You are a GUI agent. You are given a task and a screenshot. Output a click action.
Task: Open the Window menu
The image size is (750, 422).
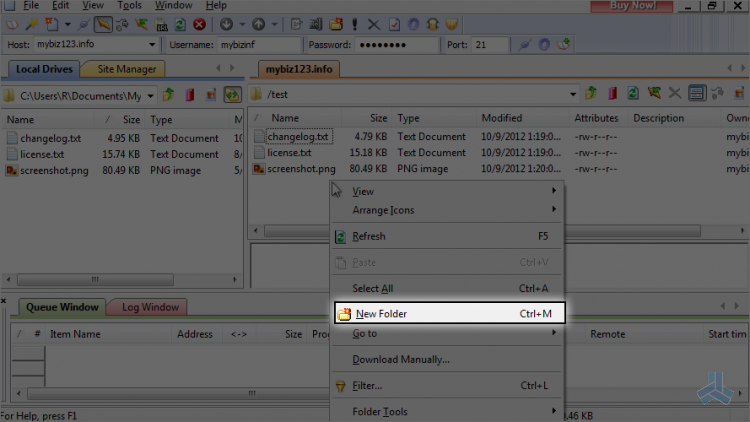[x=173, y=6]
